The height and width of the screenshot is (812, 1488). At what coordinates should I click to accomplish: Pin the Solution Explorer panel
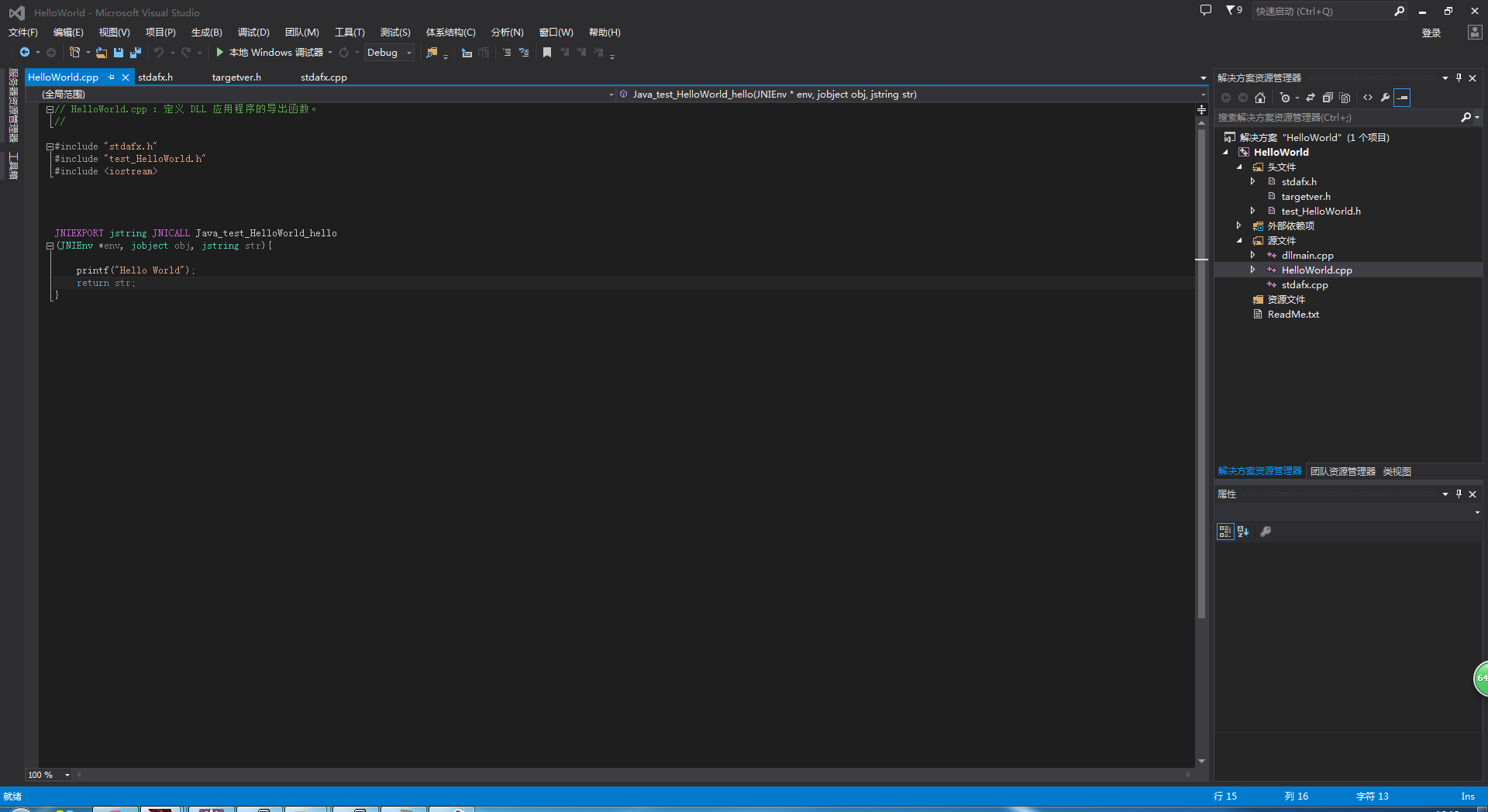[x=1459, y=78]
